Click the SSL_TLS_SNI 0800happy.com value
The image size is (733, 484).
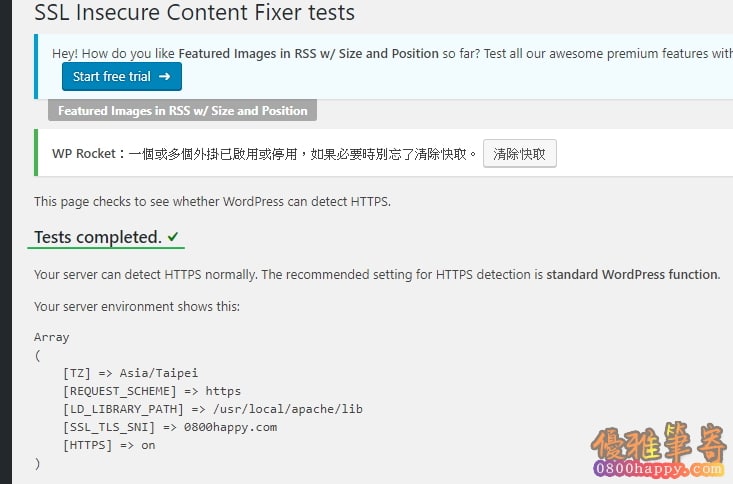pyautogui.click(x=230, y=427)
